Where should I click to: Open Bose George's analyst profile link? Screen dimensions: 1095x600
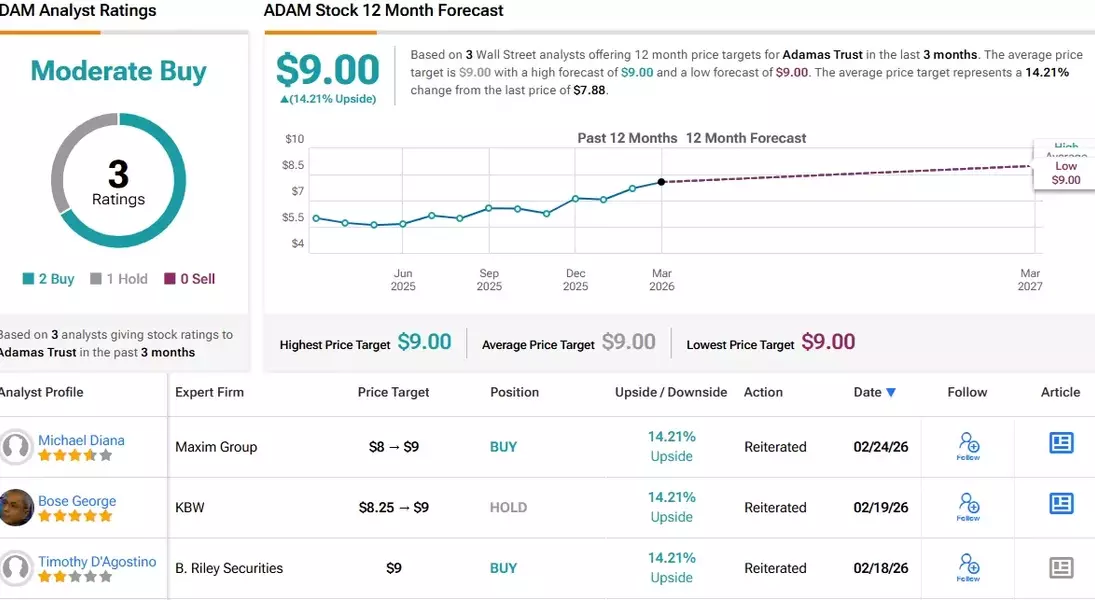(77, 501)
